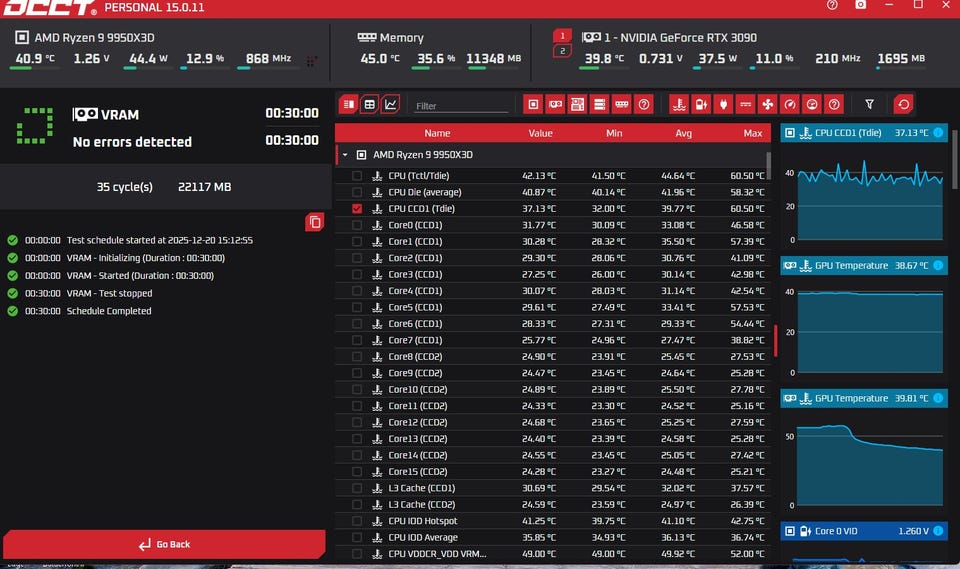Screen dimensions: 960x569
Task: Check the Core5 (CCD1) checkbox
Action: (357, 307)
